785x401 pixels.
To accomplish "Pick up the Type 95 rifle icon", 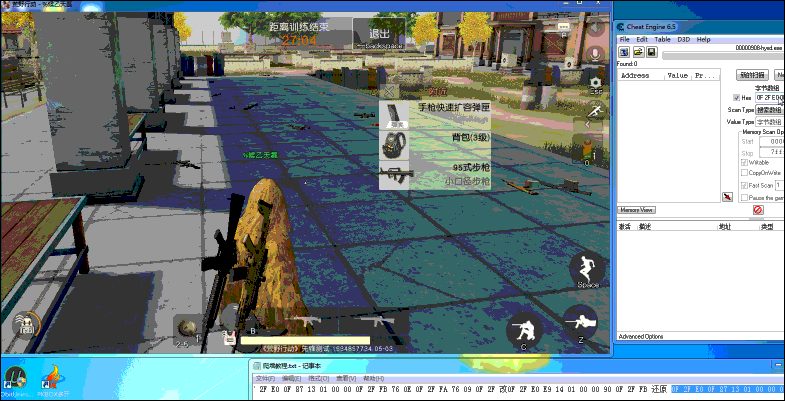I will point(394,175).
